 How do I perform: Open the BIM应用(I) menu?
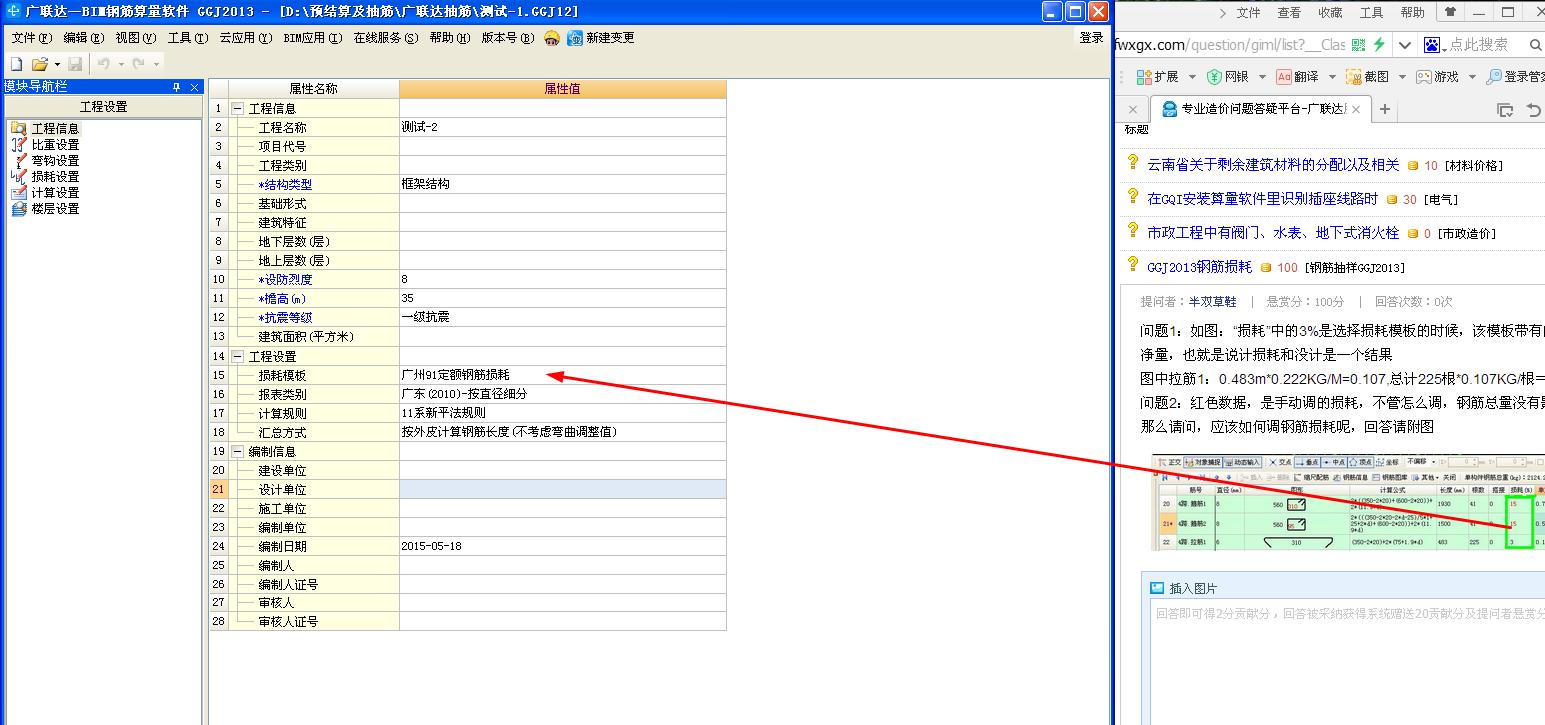[x=311, y=38]
